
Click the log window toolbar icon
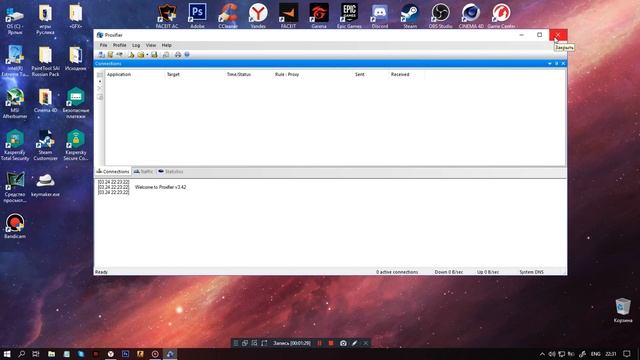(166, 55)
